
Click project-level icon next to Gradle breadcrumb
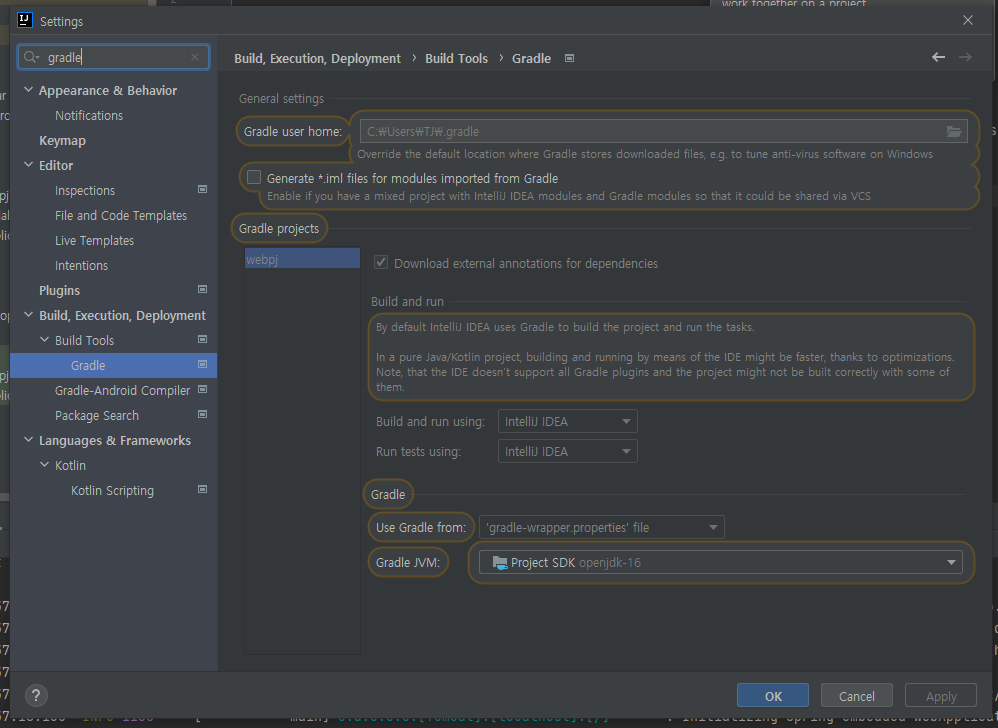[x=570, y=59]
